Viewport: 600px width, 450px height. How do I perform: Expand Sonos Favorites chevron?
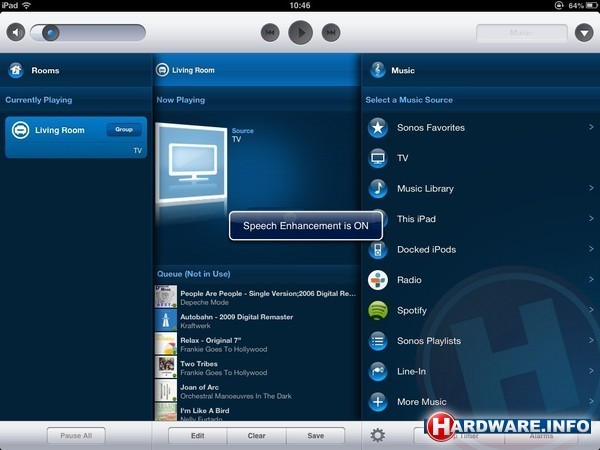(x=591, y=127)
